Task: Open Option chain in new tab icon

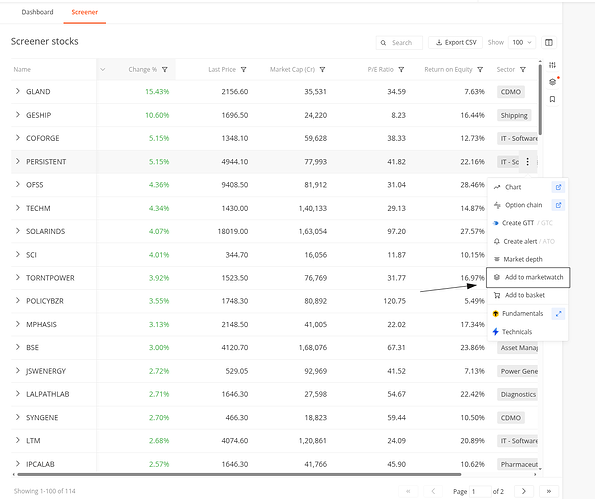Action: [x=558, y=205]
